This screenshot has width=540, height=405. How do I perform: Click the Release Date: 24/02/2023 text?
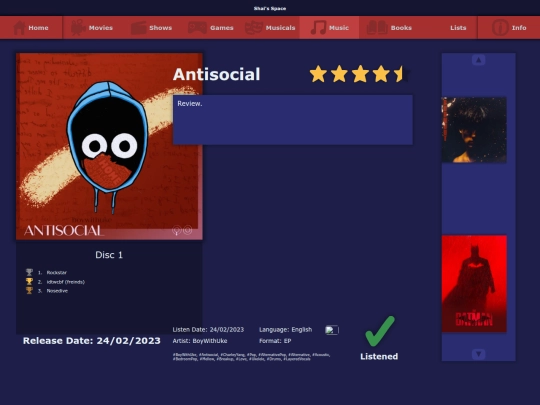tap(92, 341)
